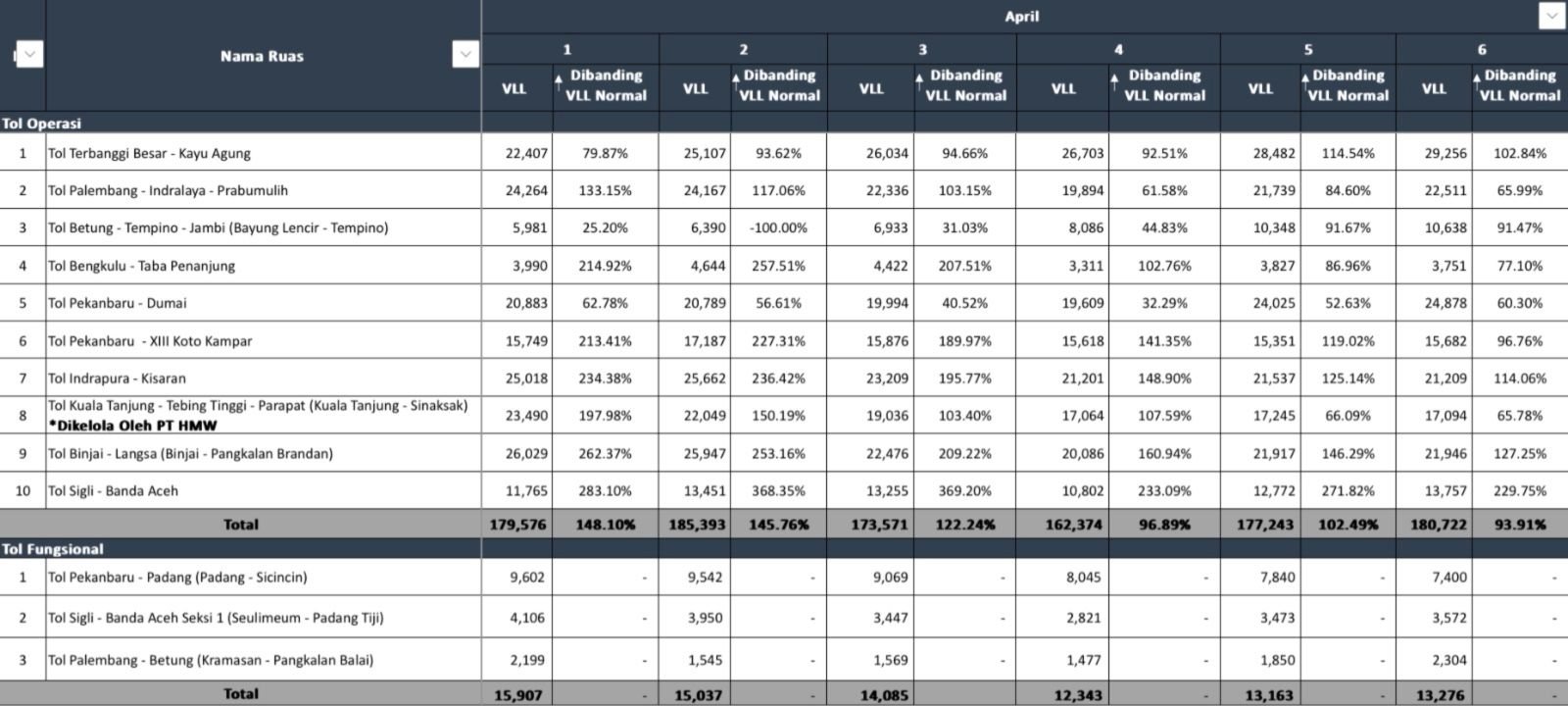Viewport: 1568px width, 706px height.
Task: Select the Tol Operasi total VLL 179,576 cell
Action: 517,525
